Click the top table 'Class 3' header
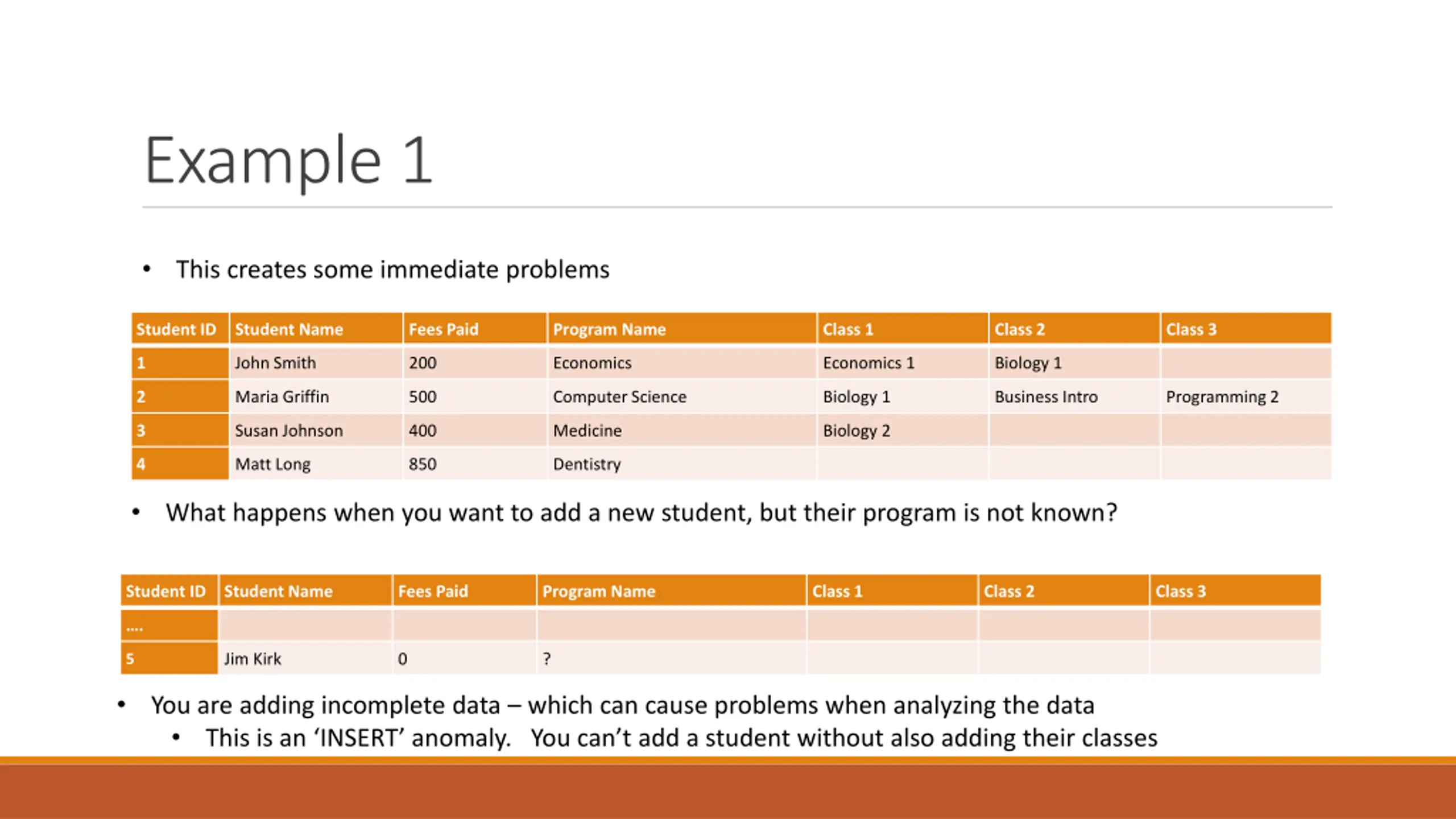This screenshot has width=1456, height=819. coord(1246,329)
